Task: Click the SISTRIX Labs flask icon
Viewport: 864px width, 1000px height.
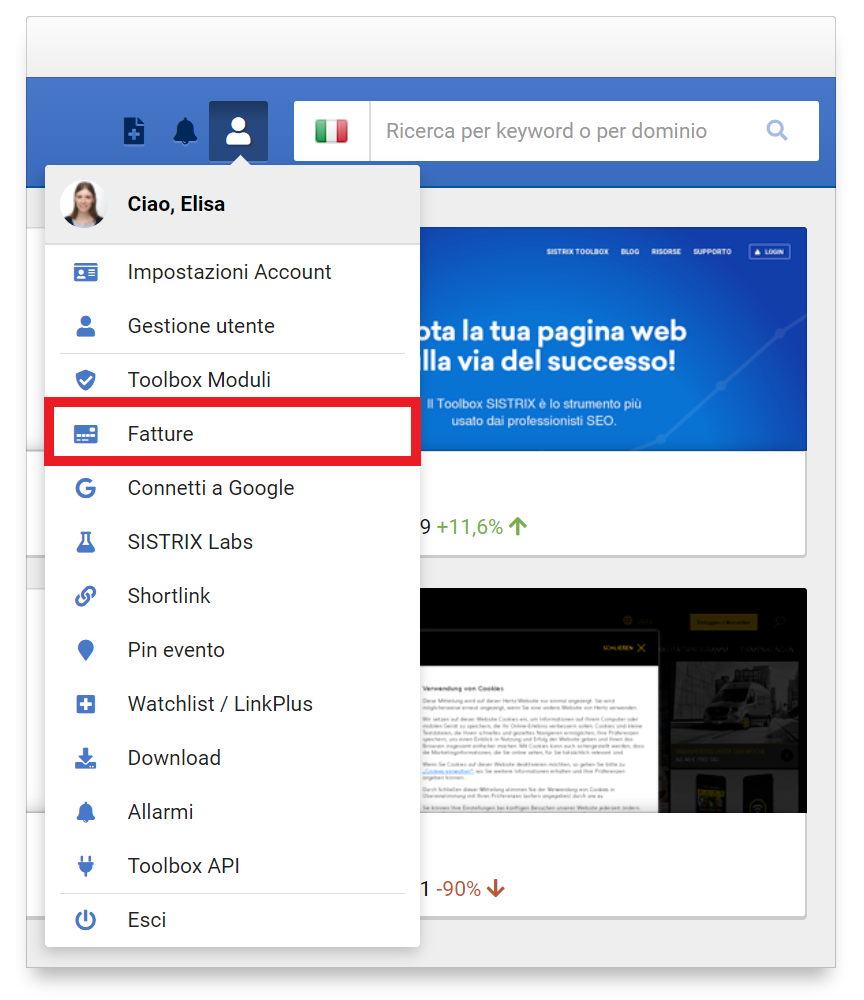Action: tap(86, 542)
